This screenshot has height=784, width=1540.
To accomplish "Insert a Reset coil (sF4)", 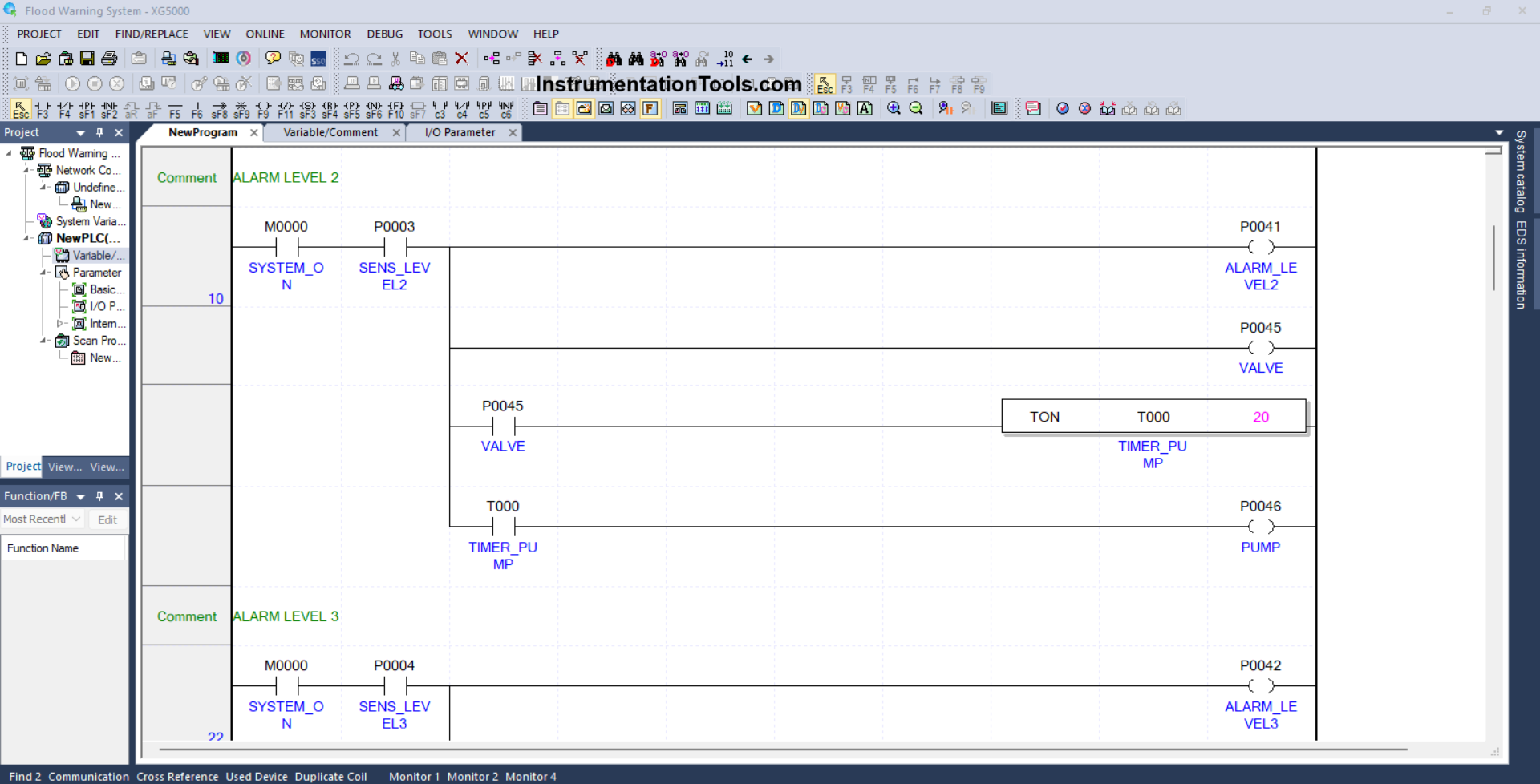I will [330, 109].
